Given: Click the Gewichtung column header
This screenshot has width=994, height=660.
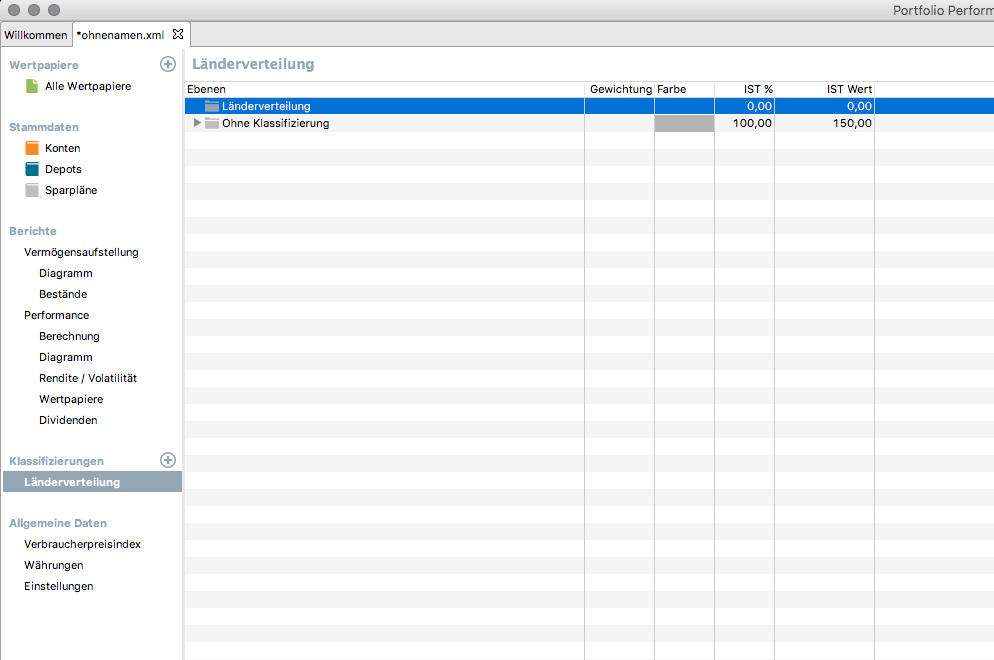Looking at the screenshot, I should (620, 89).
